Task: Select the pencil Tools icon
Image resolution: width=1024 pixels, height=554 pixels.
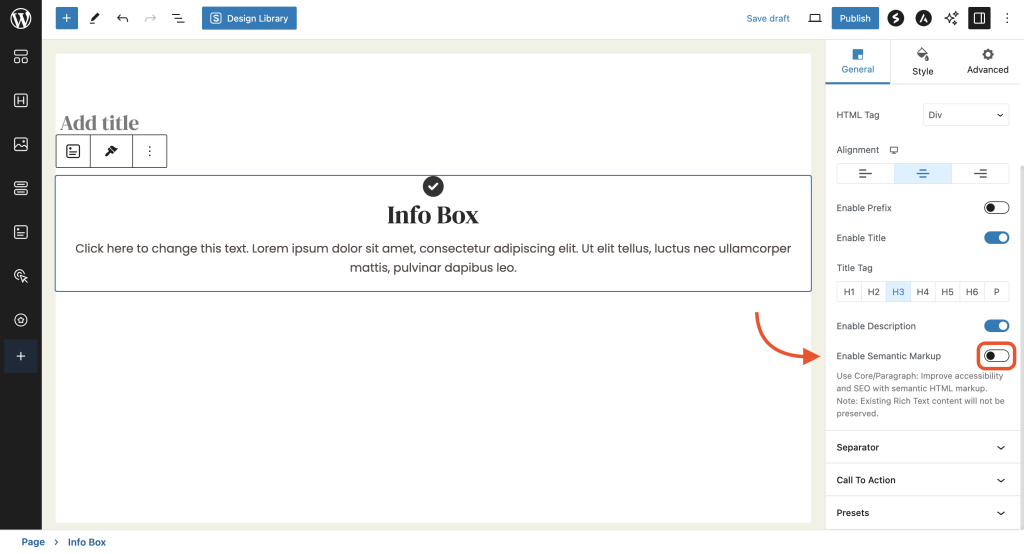Action: 95,18
